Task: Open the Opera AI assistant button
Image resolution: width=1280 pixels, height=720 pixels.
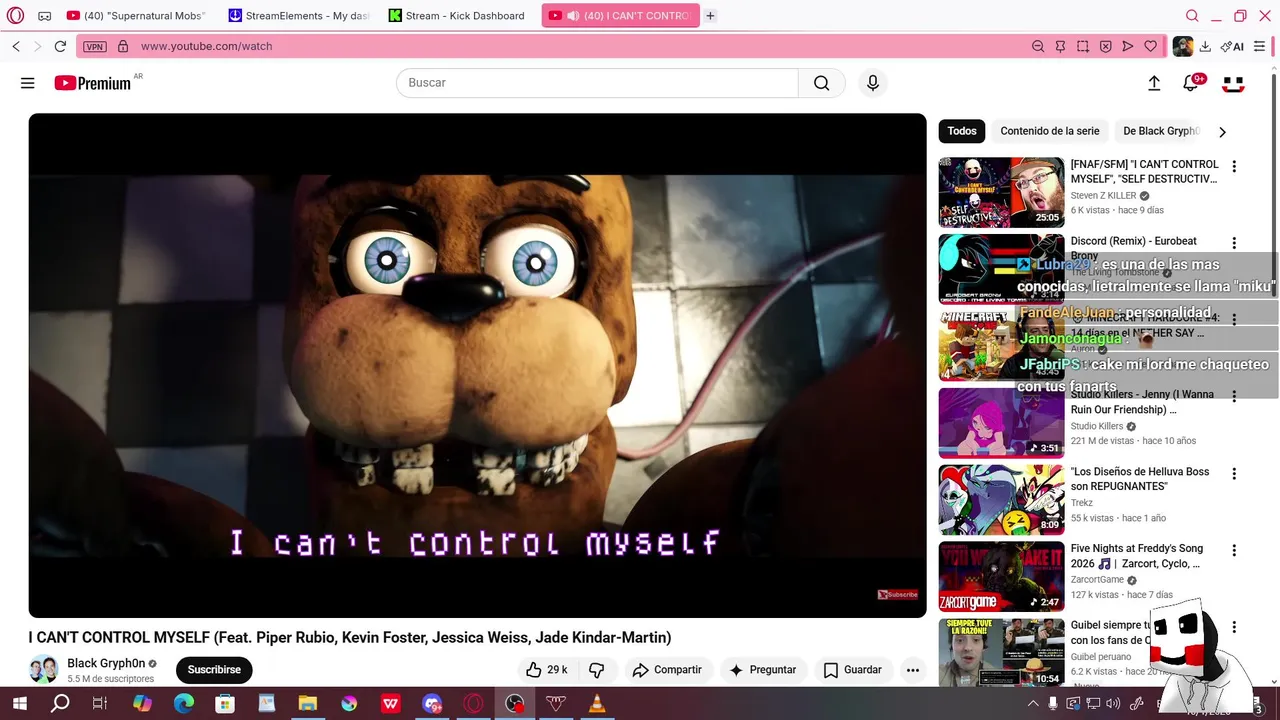Action: coord(1232,46)
